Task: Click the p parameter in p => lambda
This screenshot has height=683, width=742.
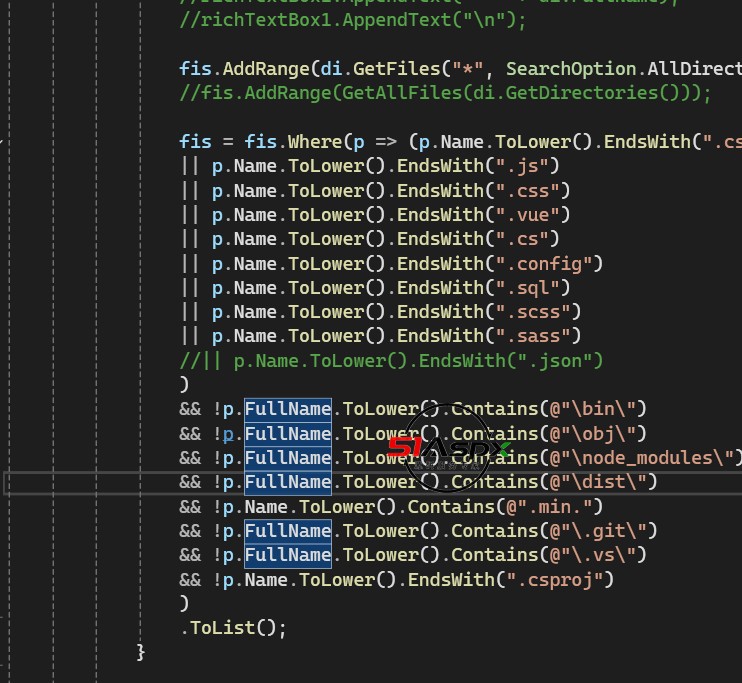Action: pos(359,142)
